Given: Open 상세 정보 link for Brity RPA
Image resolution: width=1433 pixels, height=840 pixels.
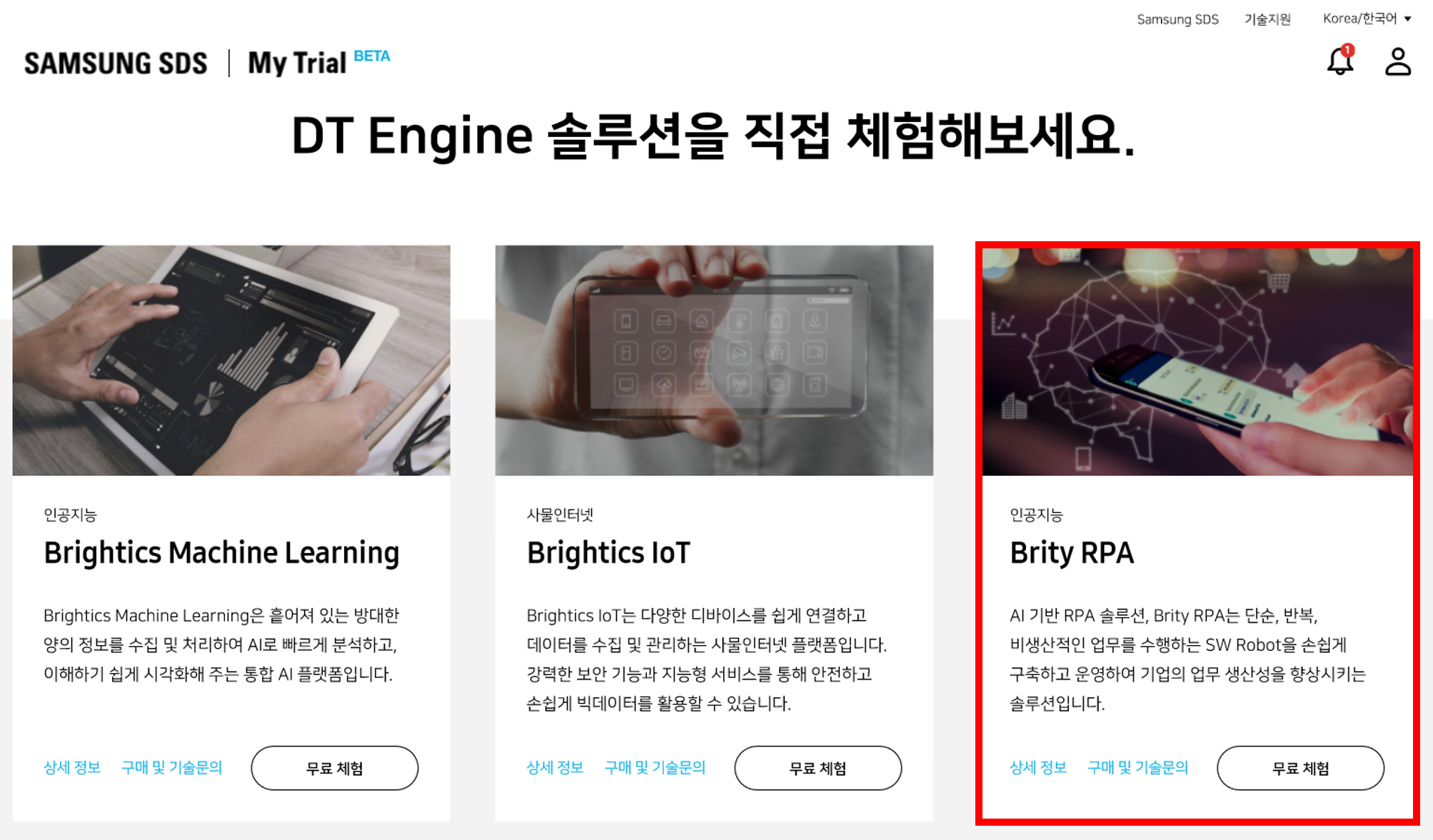Looking at the screenshot, I should [1038, 767].
